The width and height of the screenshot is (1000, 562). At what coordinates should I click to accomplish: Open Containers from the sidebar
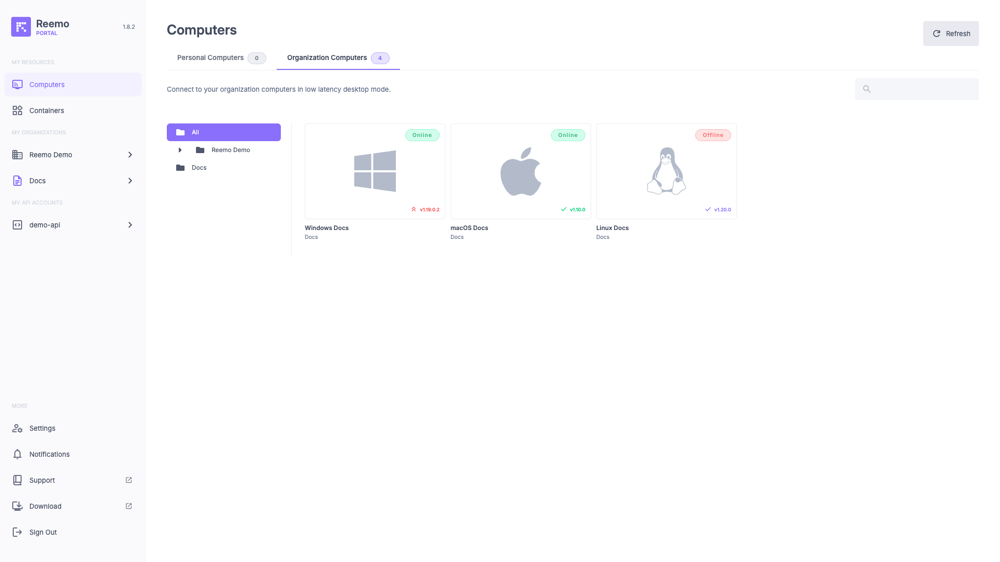click(46, 111)
